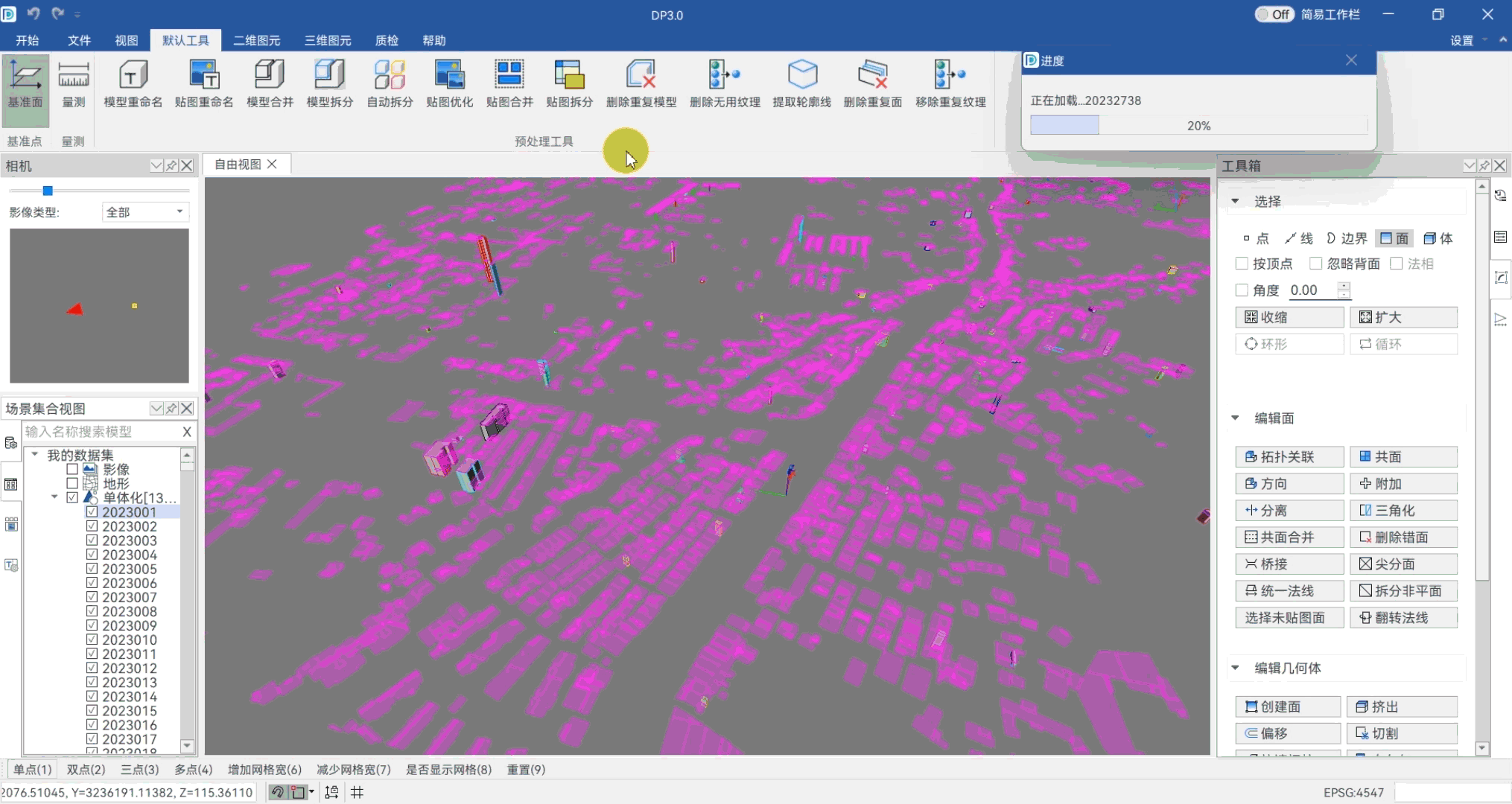Open the 文件 ribbon tab
The width and height of the screenshot is (1512, 804).
(x=79, y=40)
